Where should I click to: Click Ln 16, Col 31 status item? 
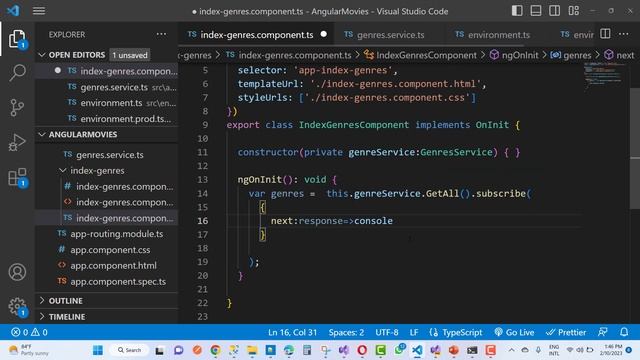292,332
